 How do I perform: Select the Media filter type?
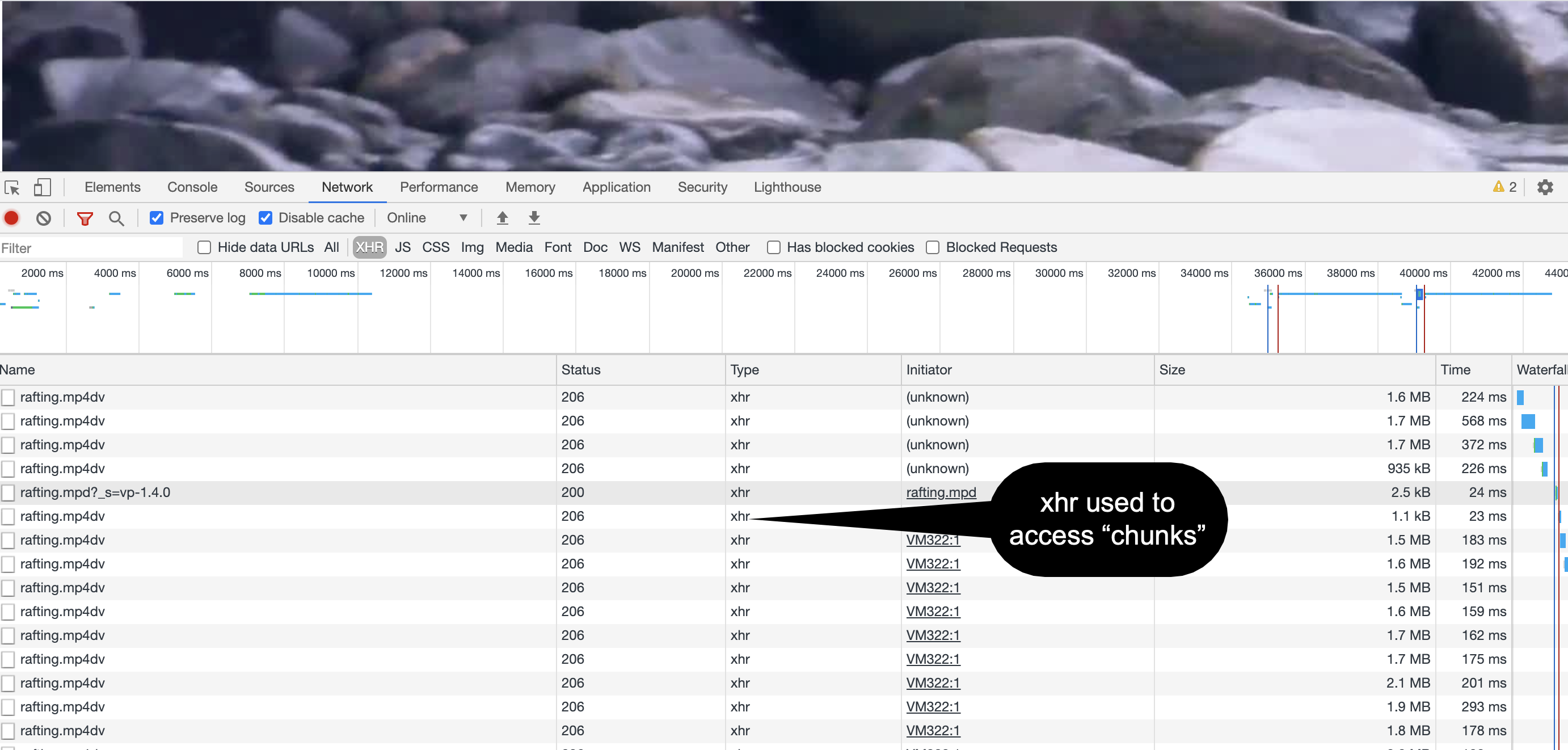514,247
